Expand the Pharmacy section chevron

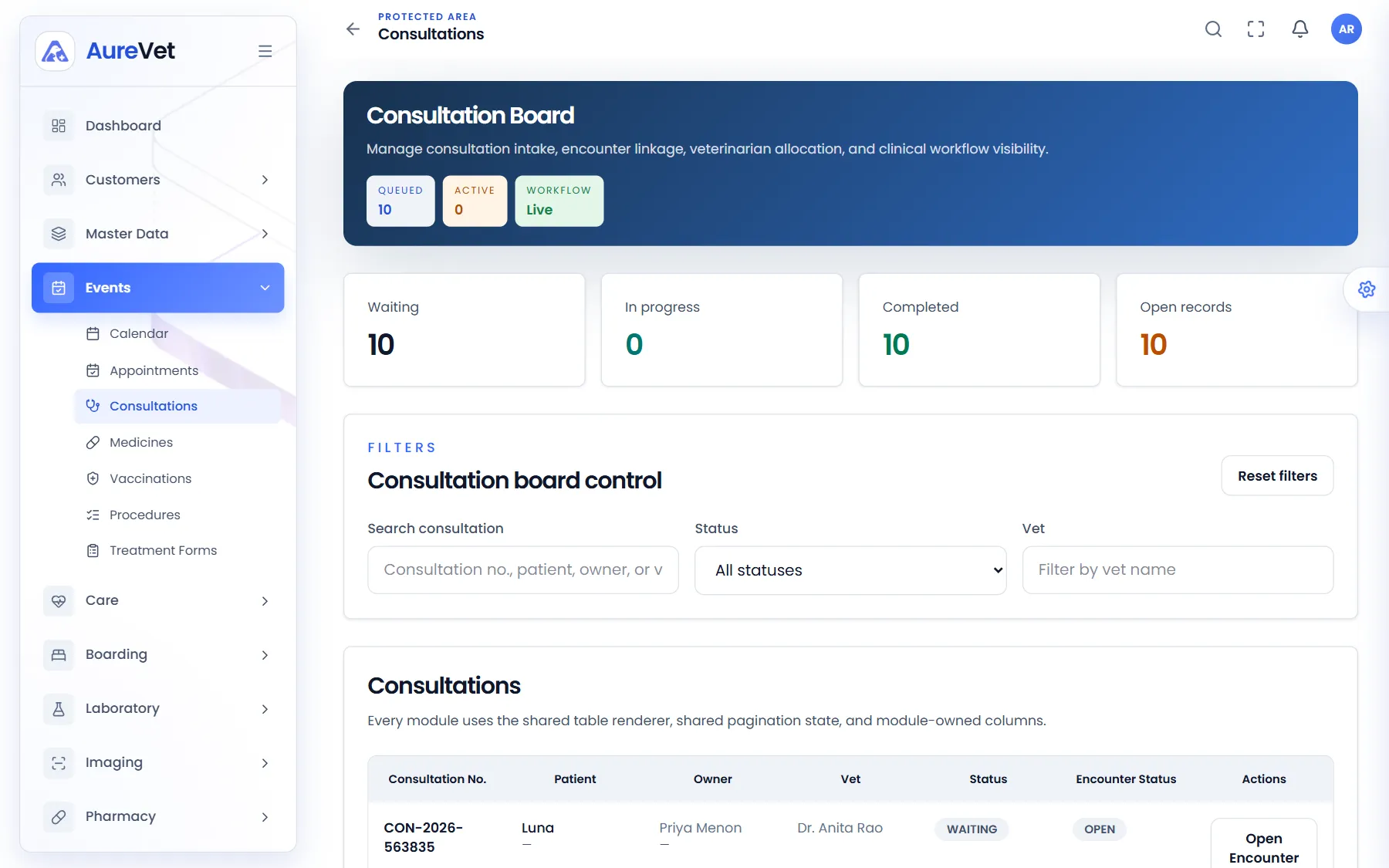265,817
